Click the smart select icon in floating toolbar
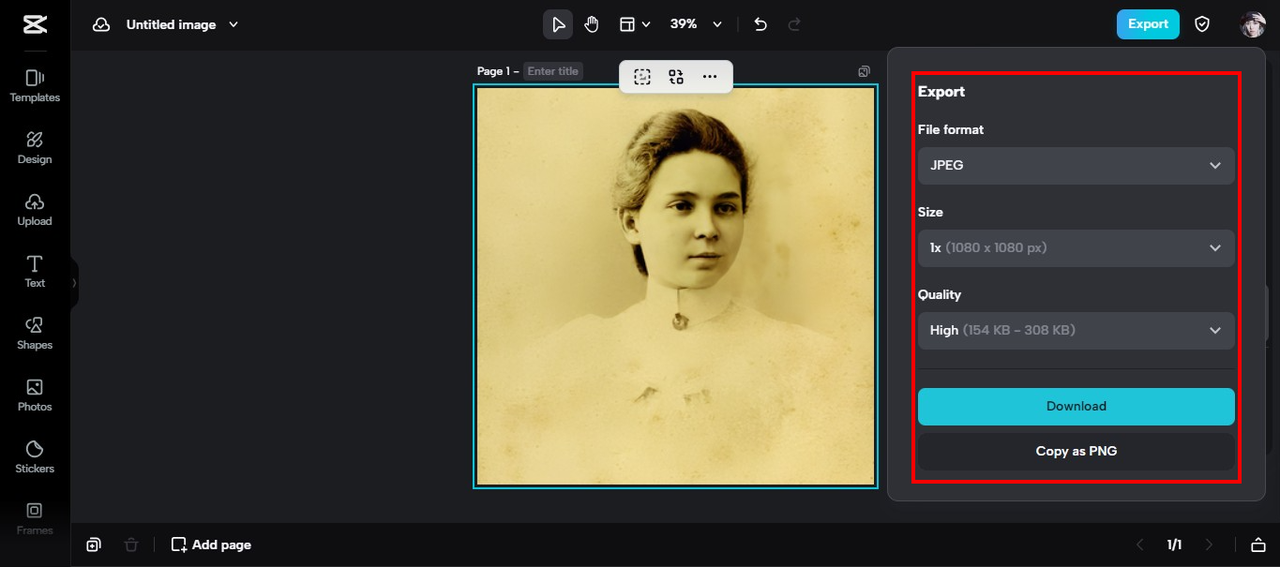Screen dimensions: 1280x567 click(642, 76)
